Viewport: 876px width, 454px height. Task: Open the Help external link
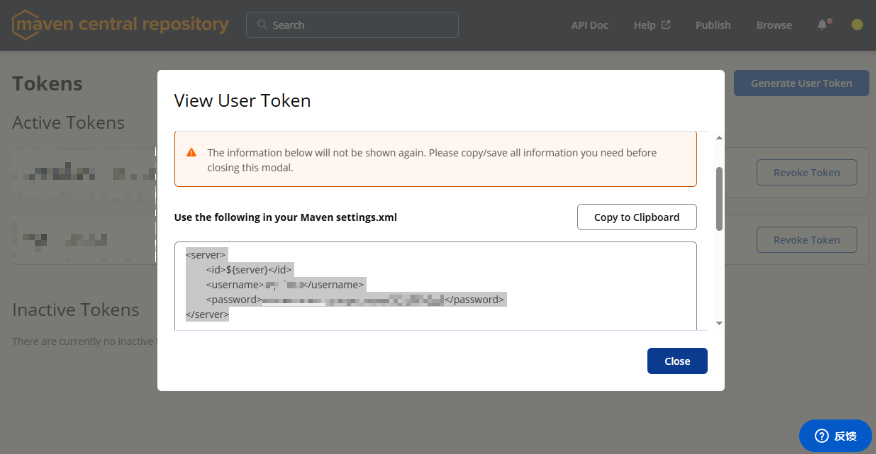pos(651,25)
